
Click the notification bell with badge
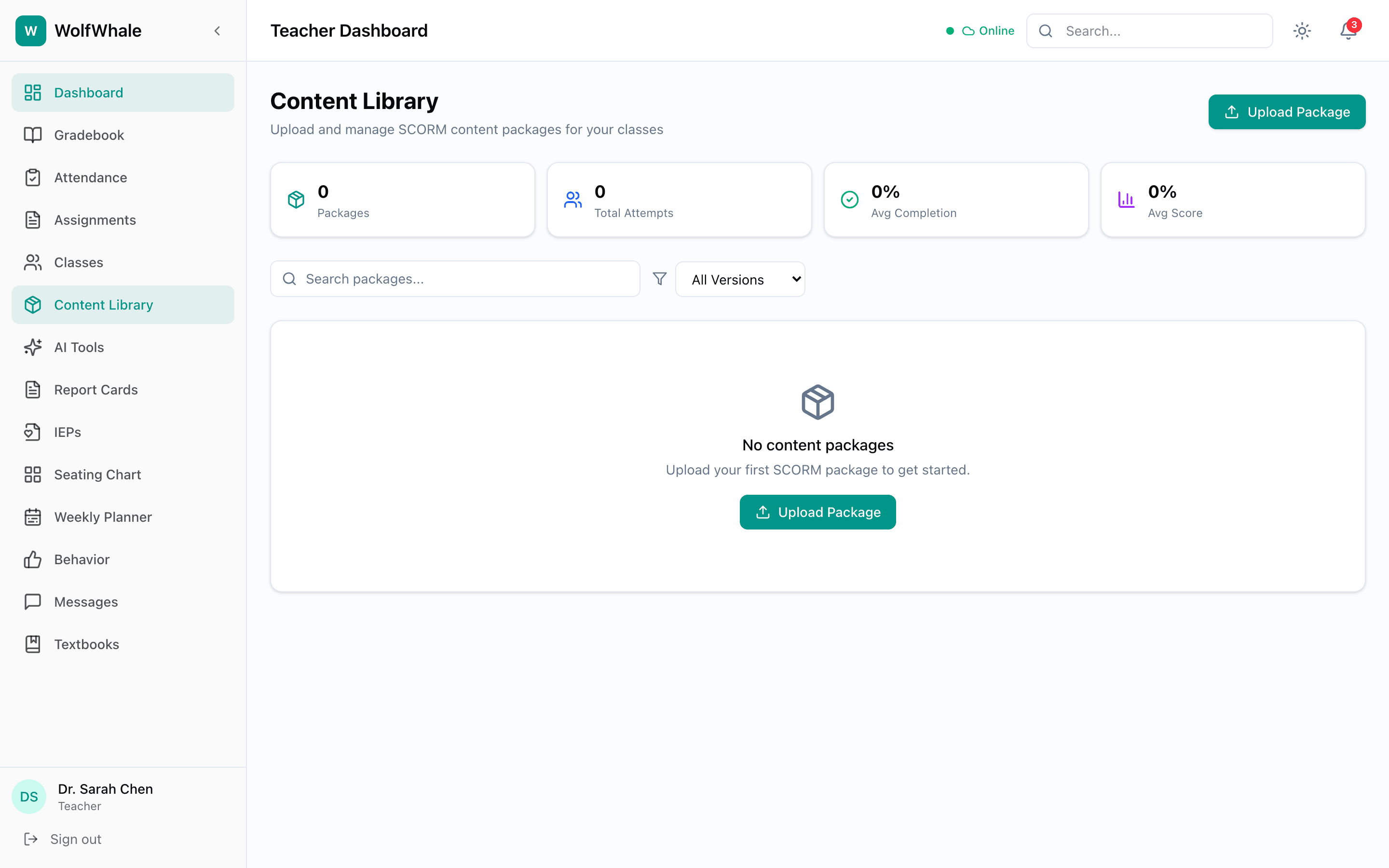(x=1347, y=30)
